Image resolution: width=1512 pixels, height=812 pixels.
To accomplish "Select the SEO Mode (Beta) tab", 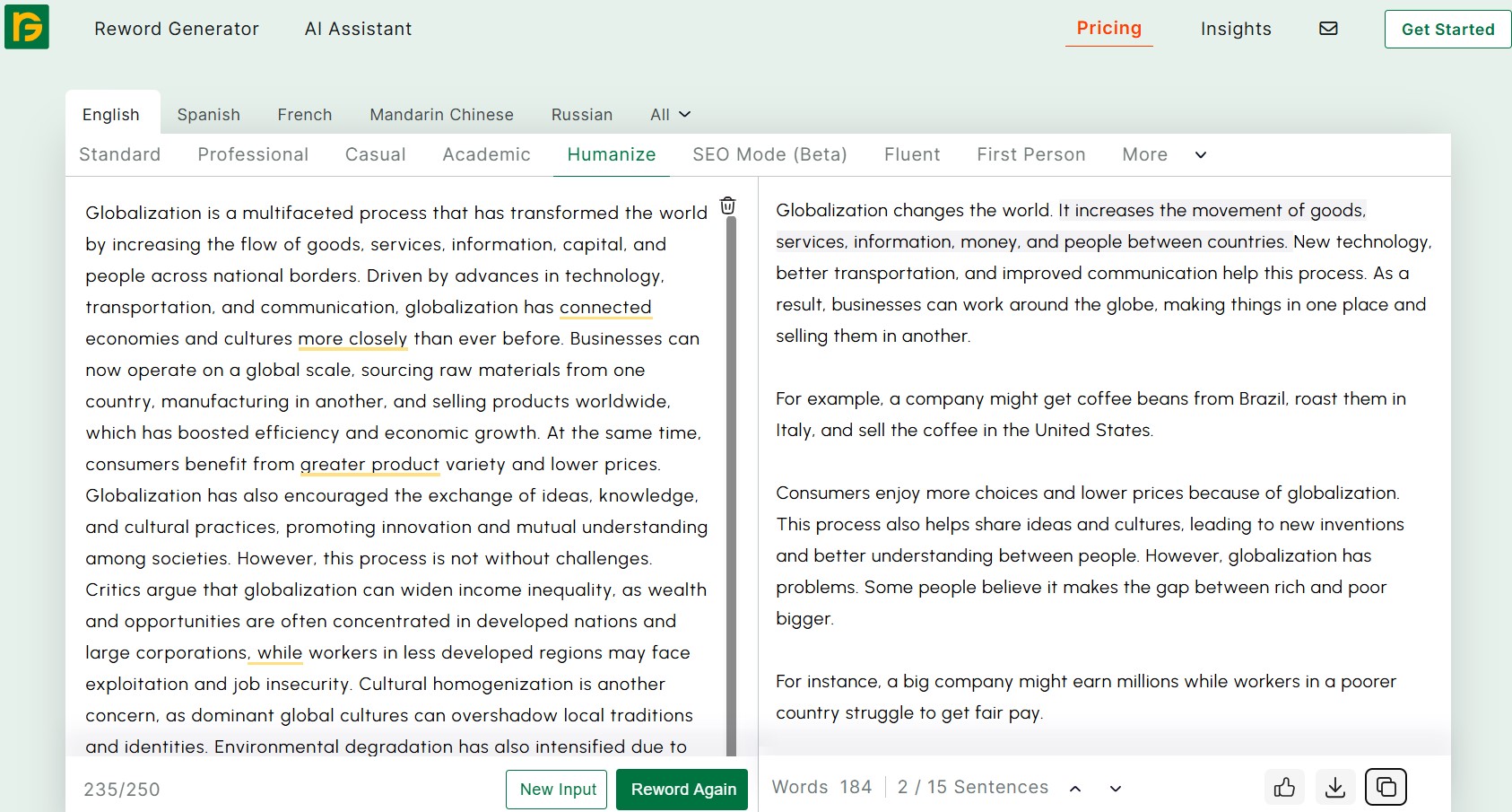I will 769,155.
